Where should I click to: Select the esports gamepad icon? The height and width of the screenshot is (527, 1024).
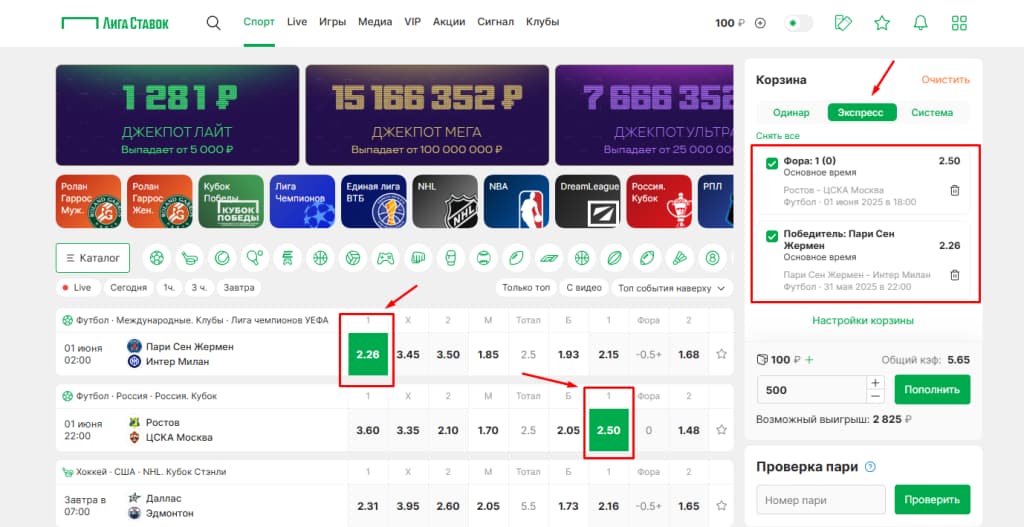point(385,258)
